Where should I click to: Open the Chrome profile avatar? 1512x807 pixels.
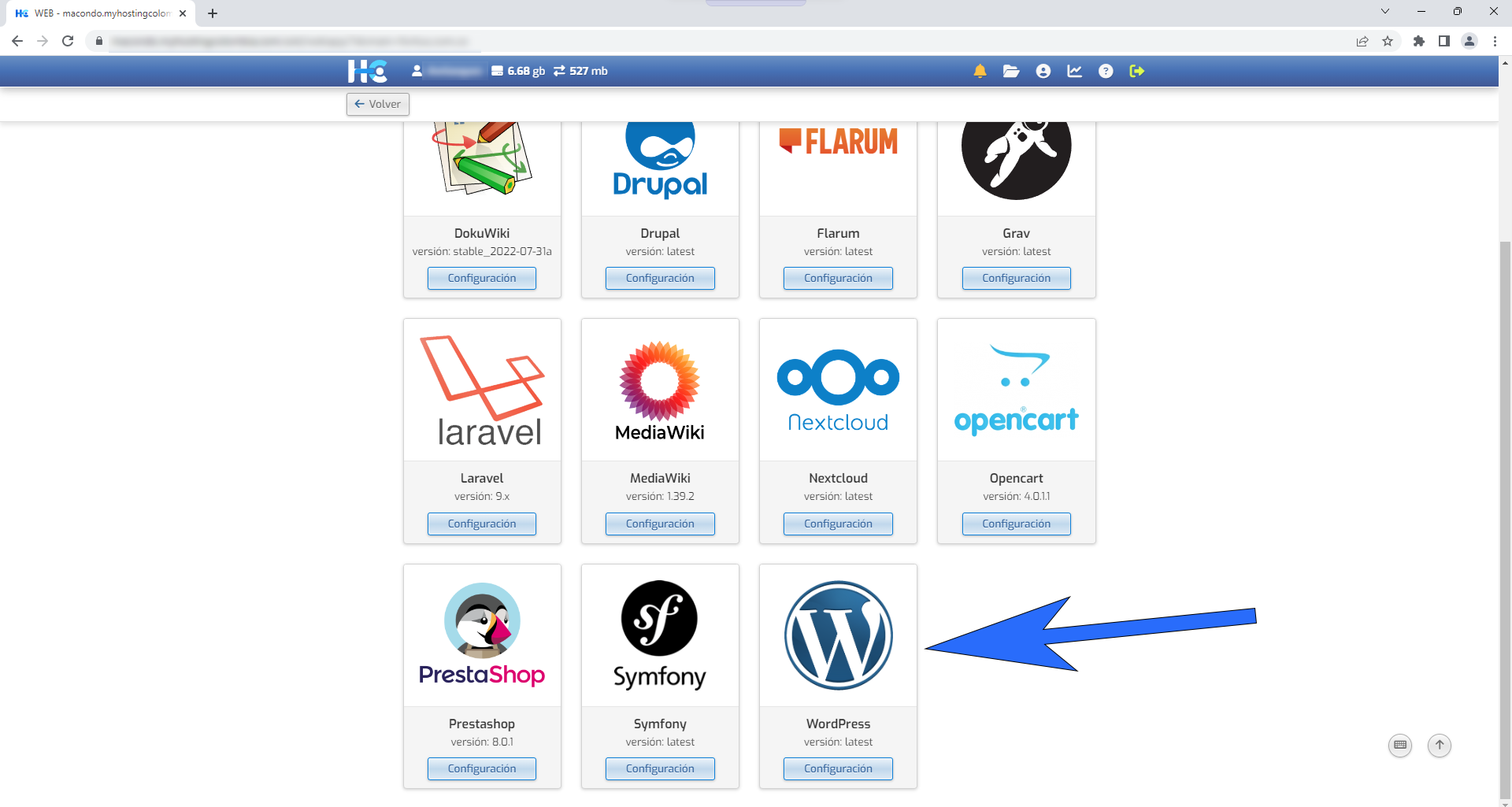point(1469,41)
